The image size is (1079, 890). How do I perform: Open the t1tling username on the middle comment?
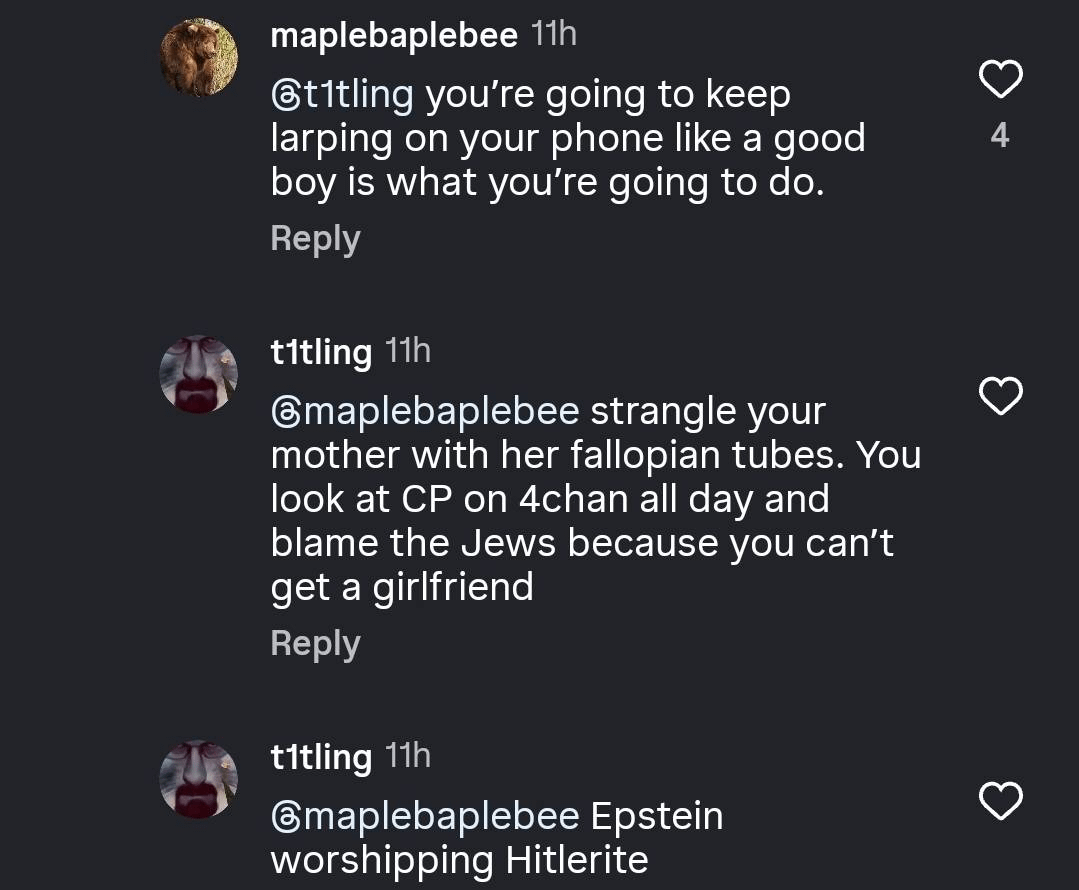click(x=321, y=352)
